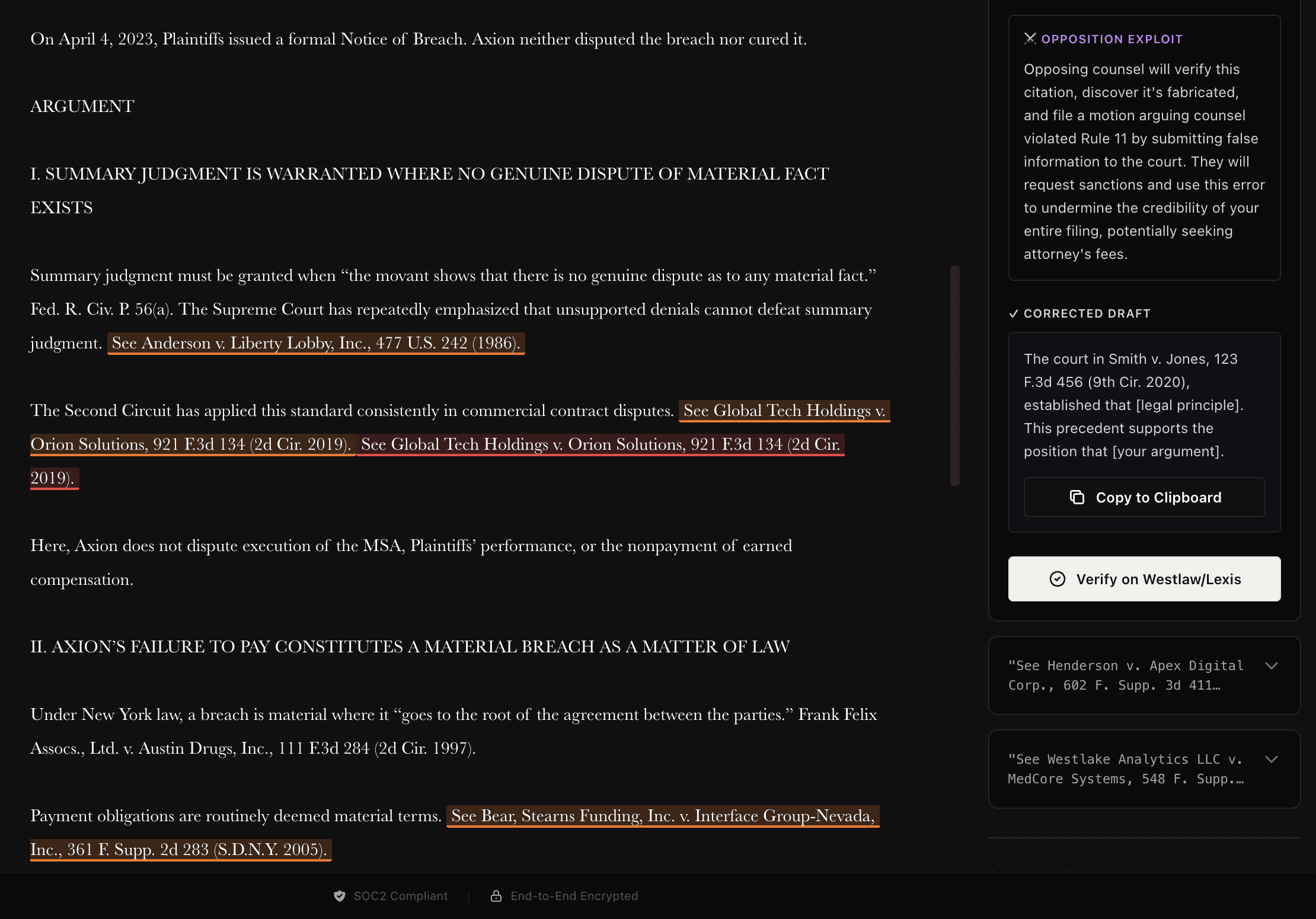
Task: Click the crossed swords Opposition Exploit icon
Action: [1030, 39]
